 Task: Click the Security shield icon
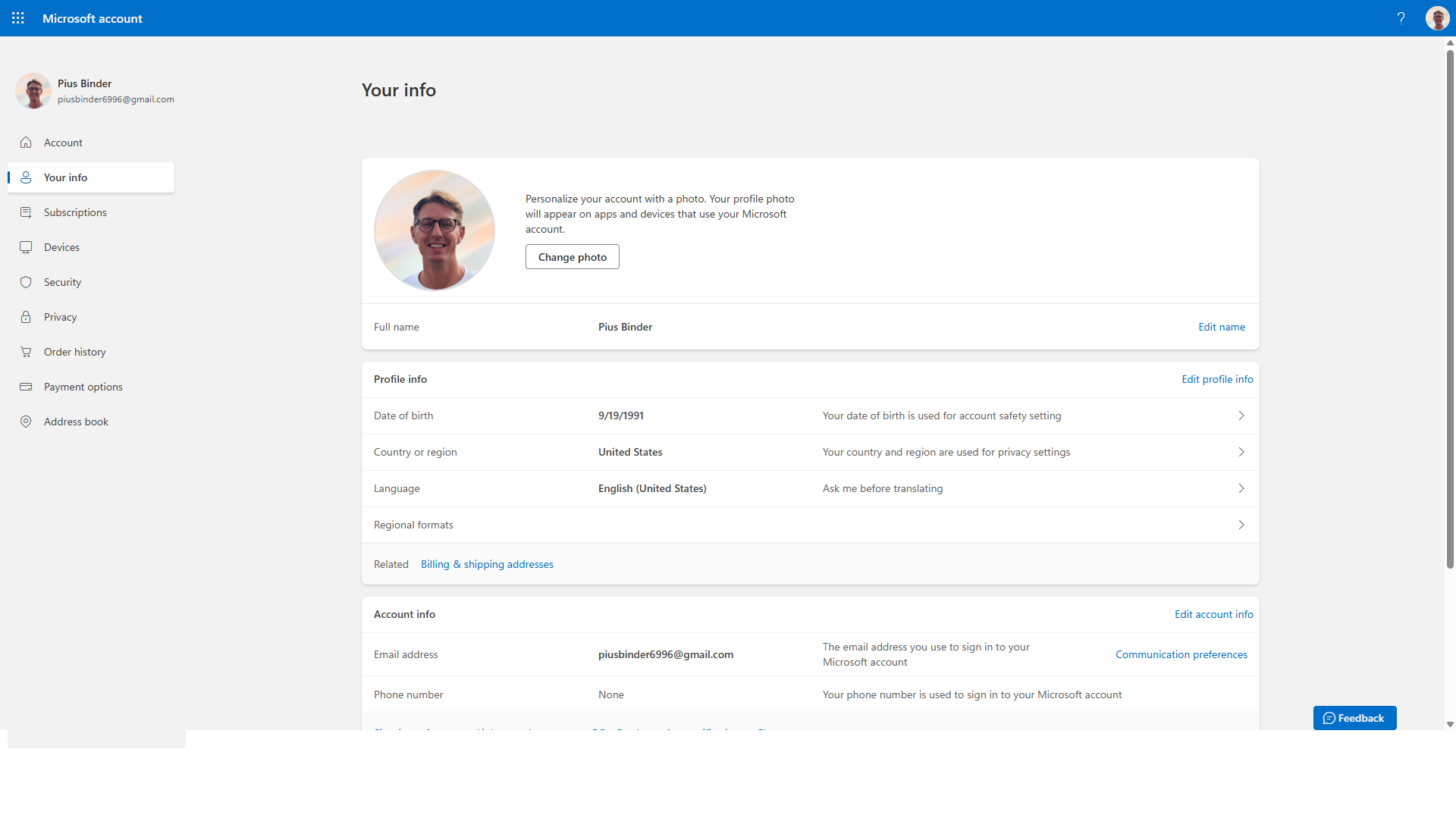click(x=26, y=282)
